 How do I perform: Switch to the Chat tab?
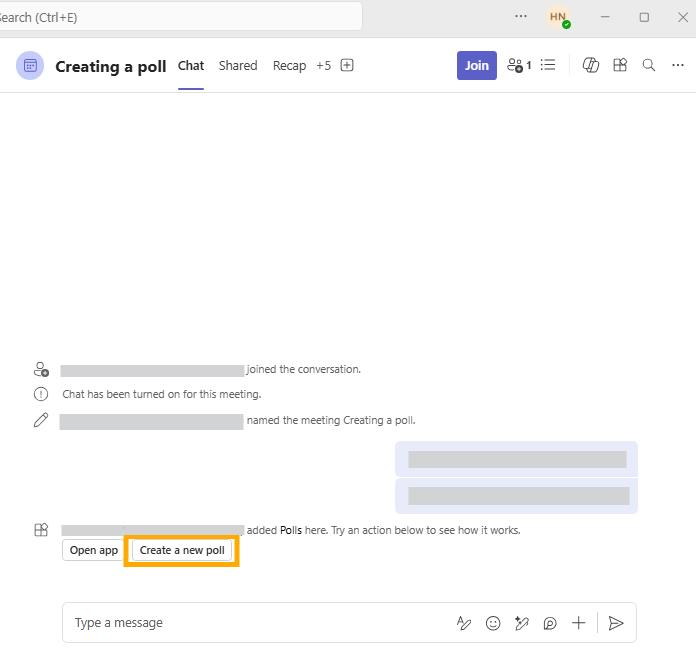coord(191,66)
